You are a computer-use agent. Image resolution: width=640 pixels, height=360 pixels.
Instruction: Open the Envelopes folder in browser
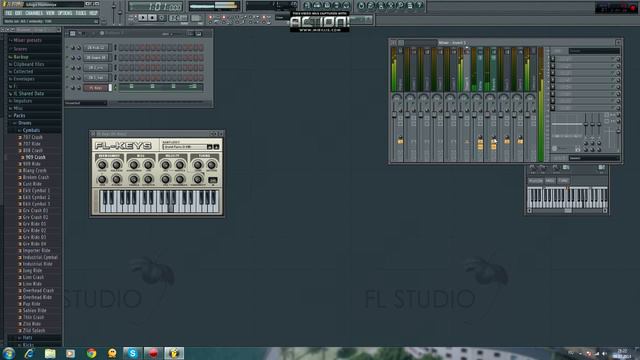click(x=24, y=79)
